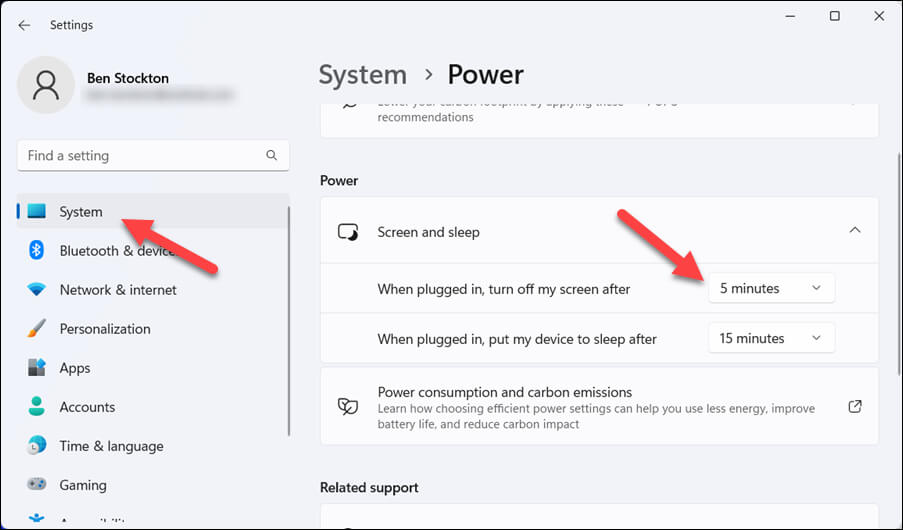Click the Personalization paintbrush icon
Viewport: 903px width, 530px height.
pos(37,329)
